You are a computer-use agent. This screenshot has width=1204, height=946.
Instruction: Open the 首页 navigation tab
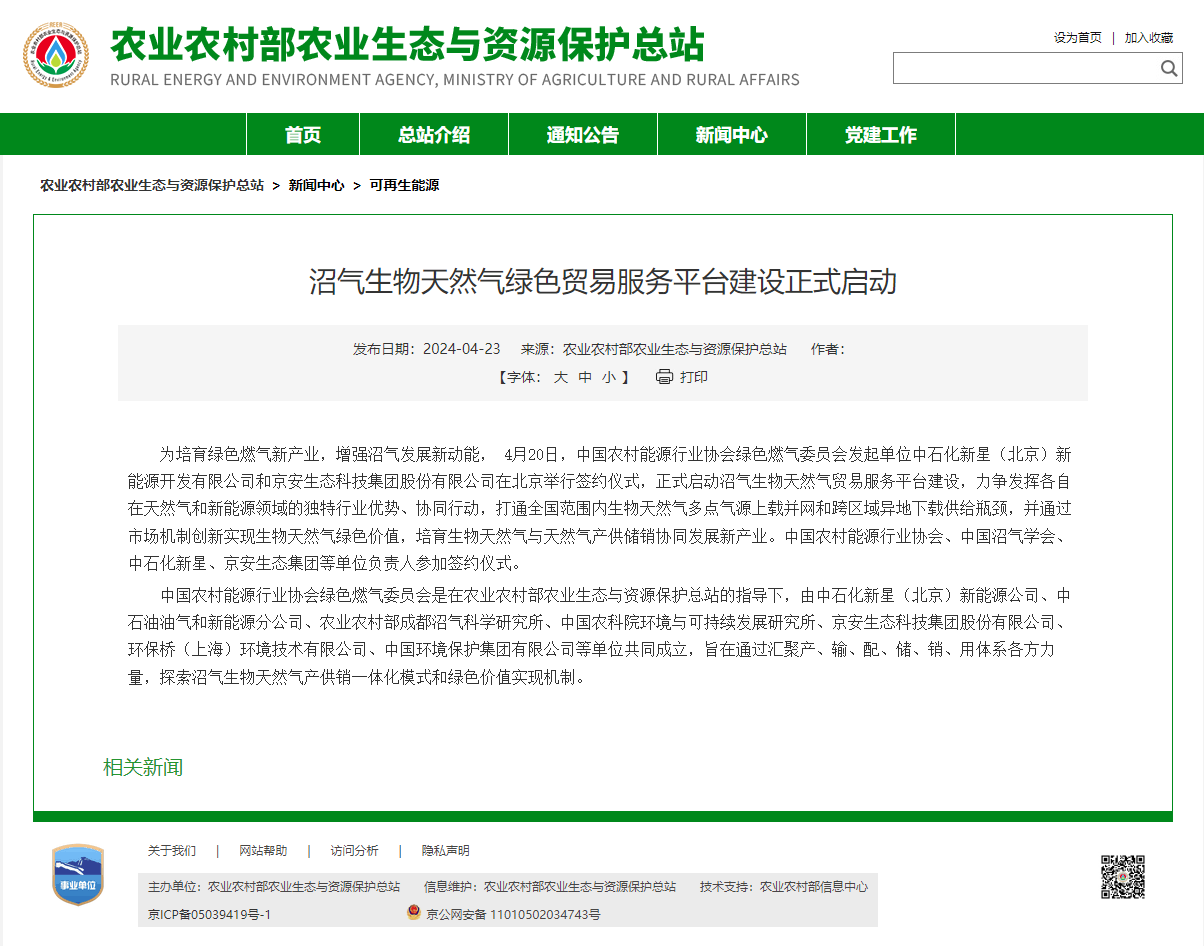(x=303, y=135)
